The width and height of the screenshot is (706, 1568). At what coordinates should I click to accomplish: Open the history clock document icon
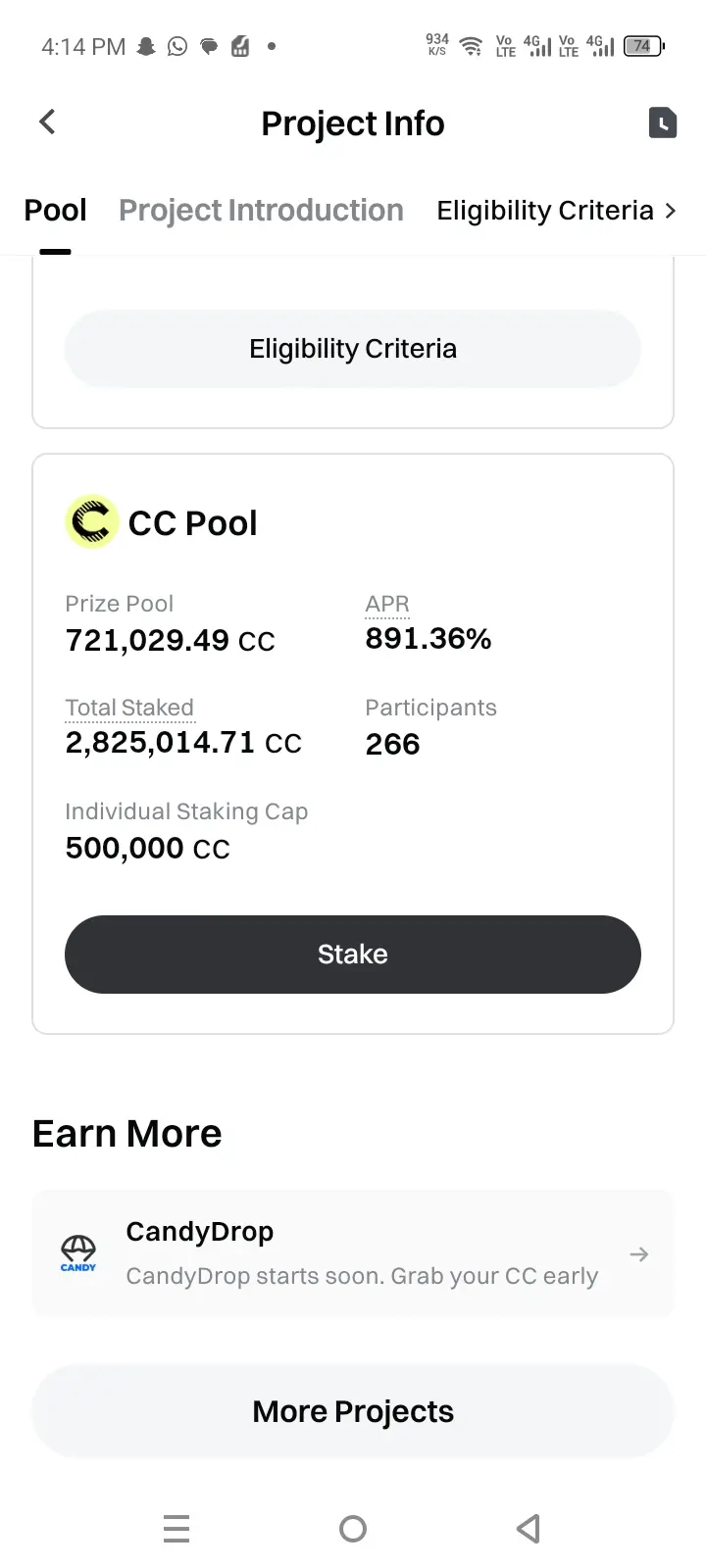(663, 122)
